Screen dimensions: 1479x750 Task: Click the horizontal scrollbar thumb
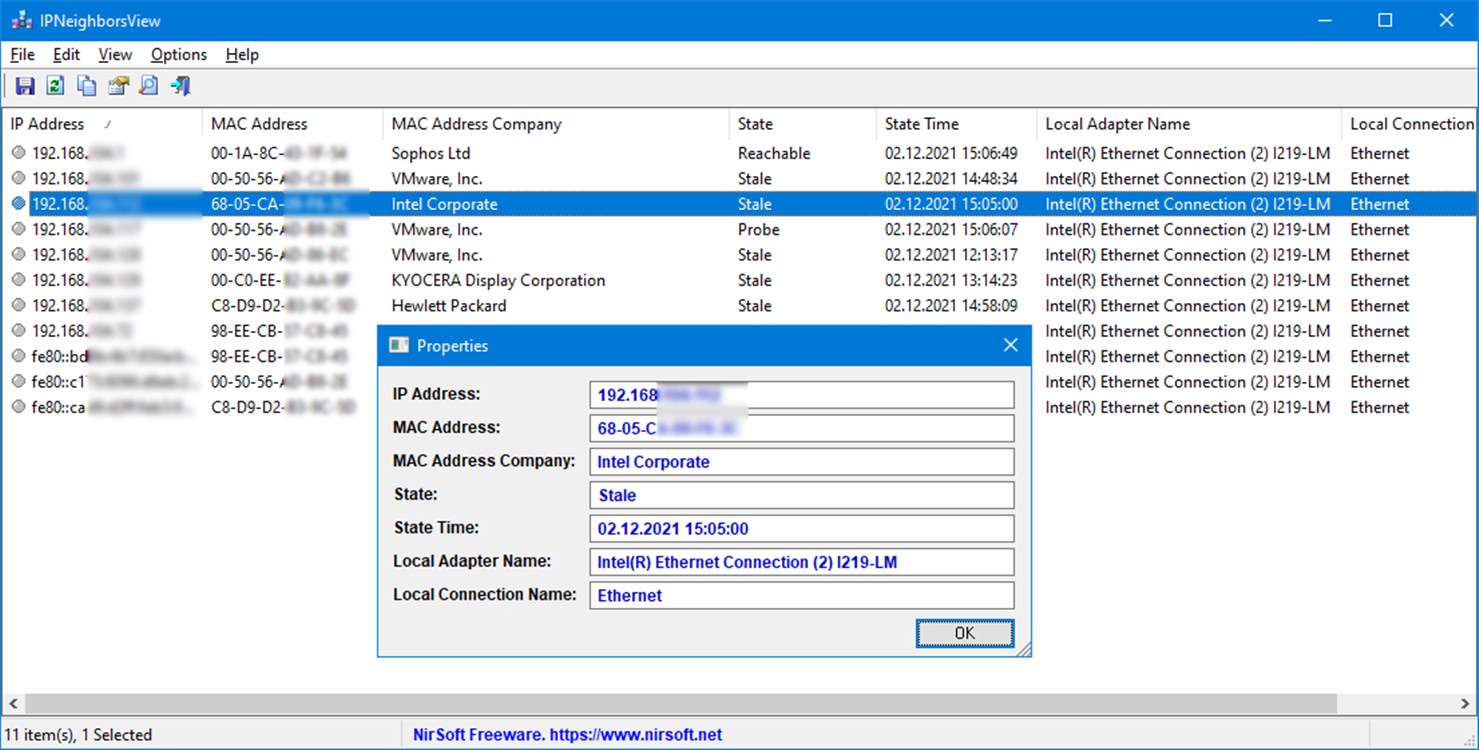tap(680, 704)
